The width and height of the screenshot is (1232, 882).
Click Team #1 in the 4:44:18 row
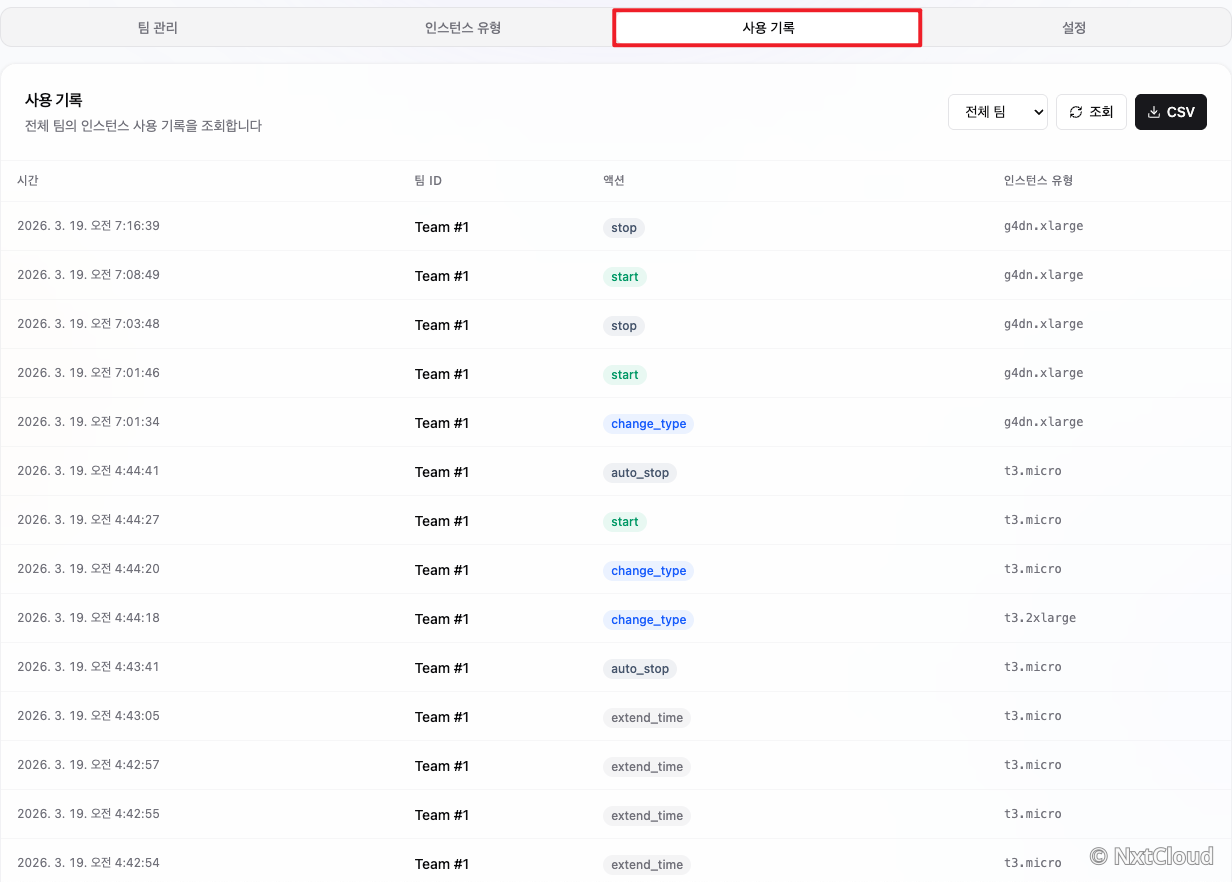point(442,619)
